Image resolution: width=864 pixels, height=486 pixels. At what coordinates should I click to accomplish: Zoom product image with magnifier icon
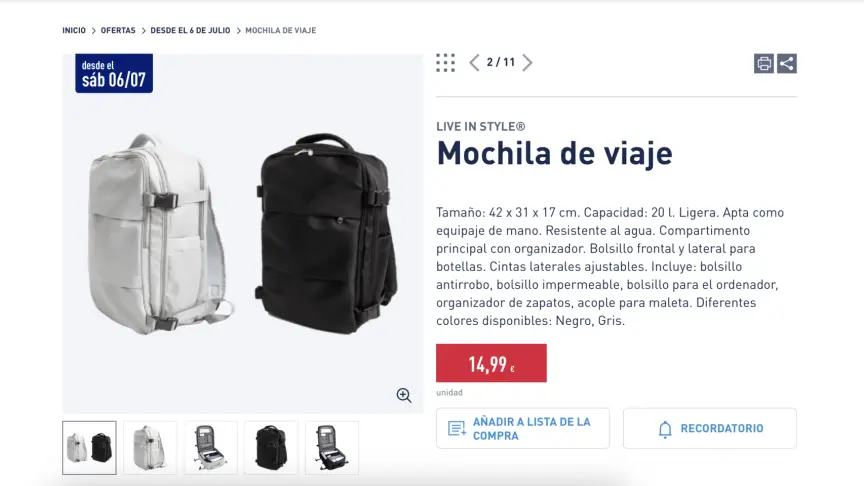pos(404,395)
